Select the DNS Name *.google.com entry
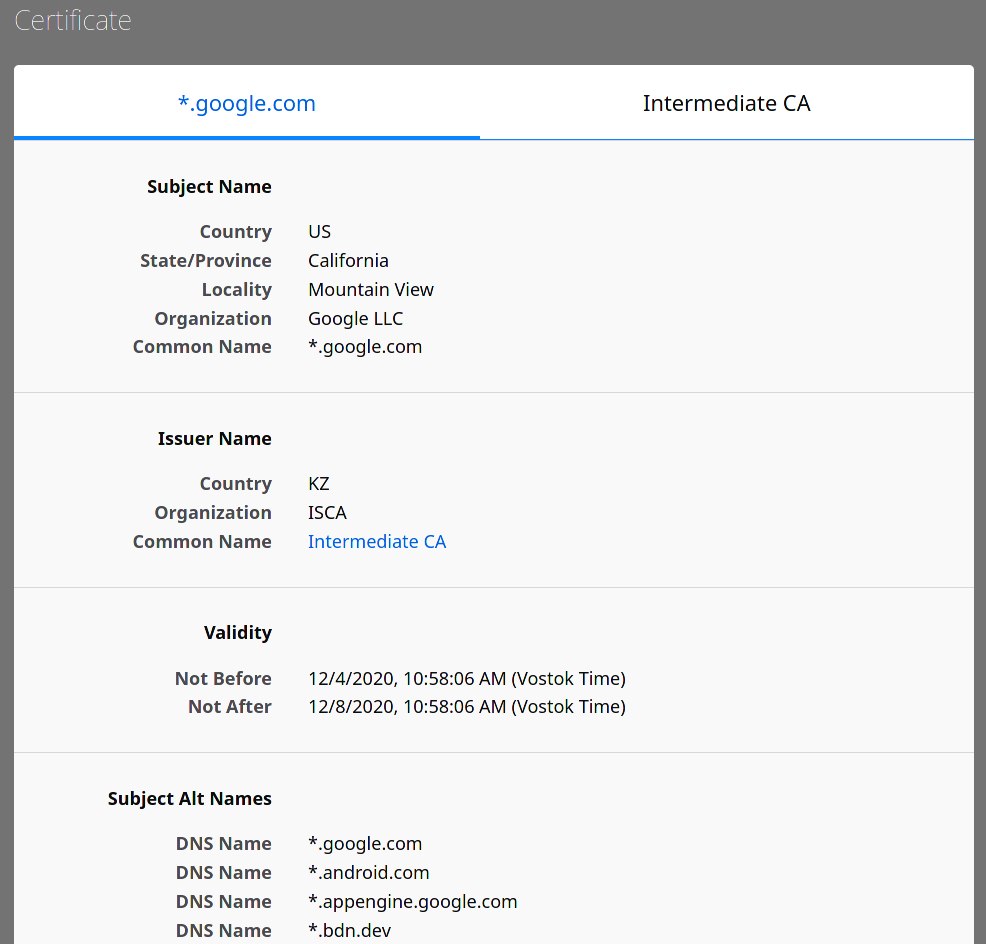The width and height of the screenshot is (986, 944). coord(365,843)
